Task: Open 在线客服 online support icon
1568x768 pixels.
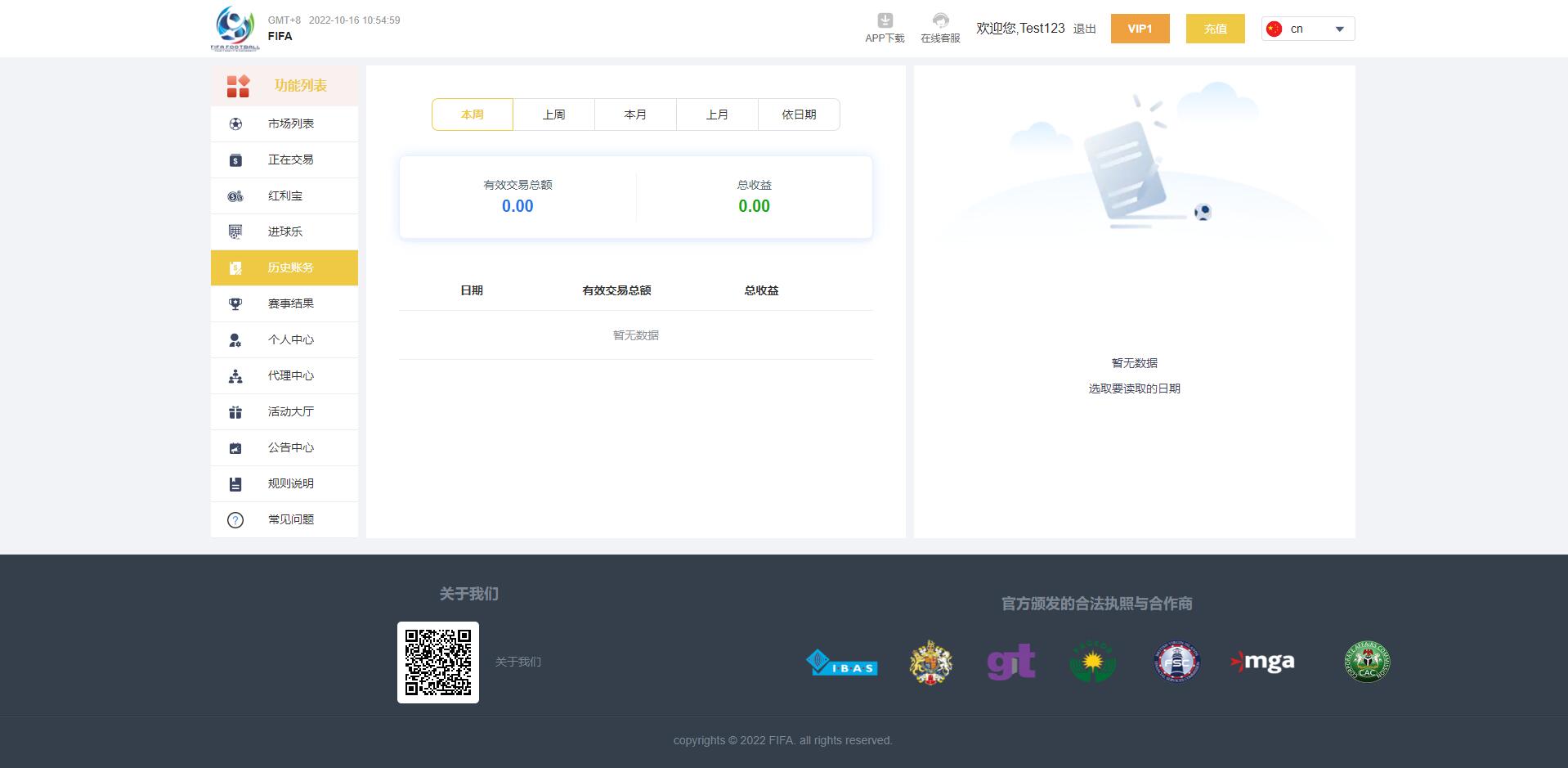Action: coord(940,20)
